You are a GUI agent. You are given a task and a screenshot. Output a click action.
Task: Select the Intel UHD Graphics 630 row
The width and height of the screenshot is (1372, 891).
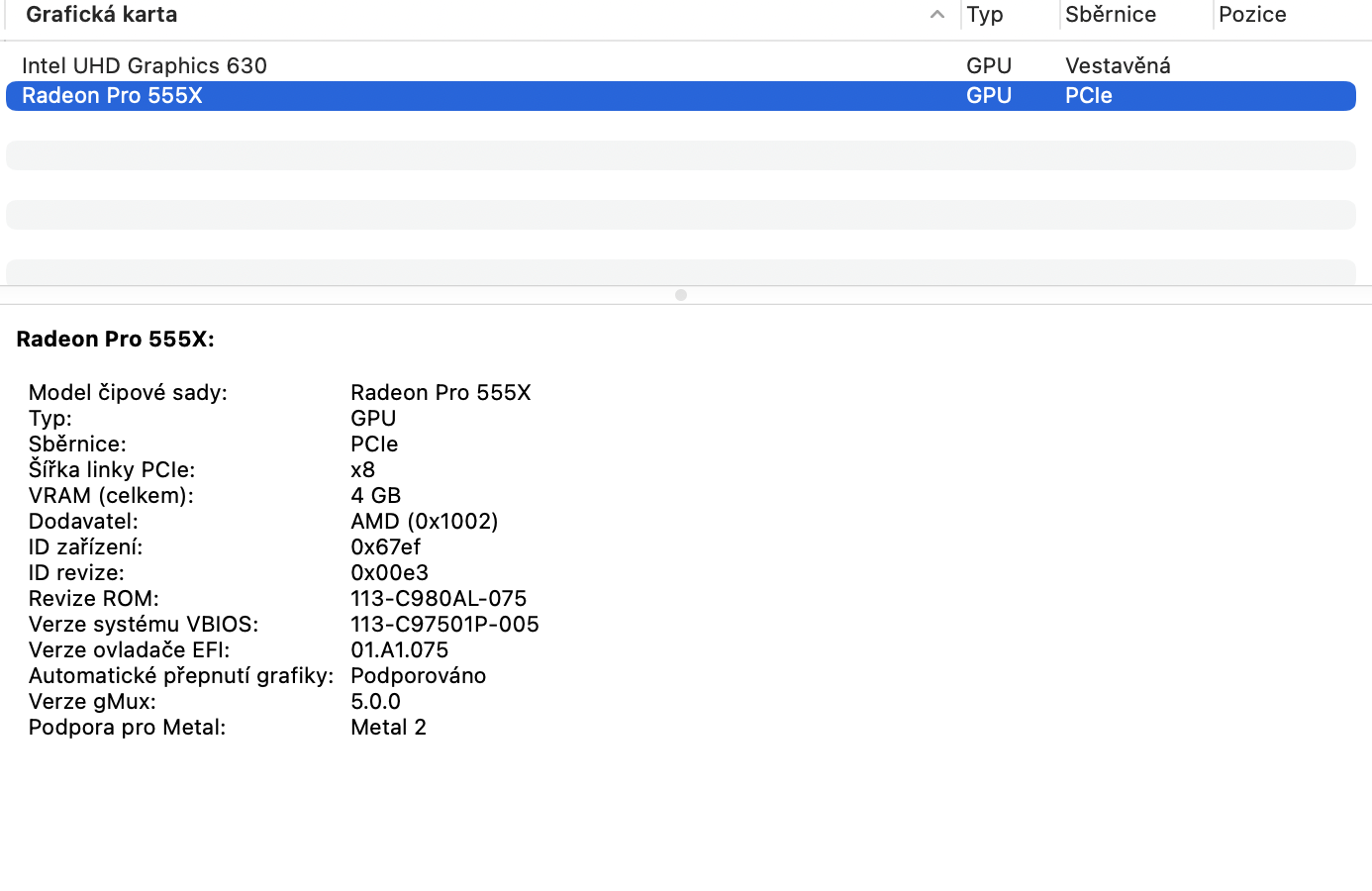(x=681, y=65)
